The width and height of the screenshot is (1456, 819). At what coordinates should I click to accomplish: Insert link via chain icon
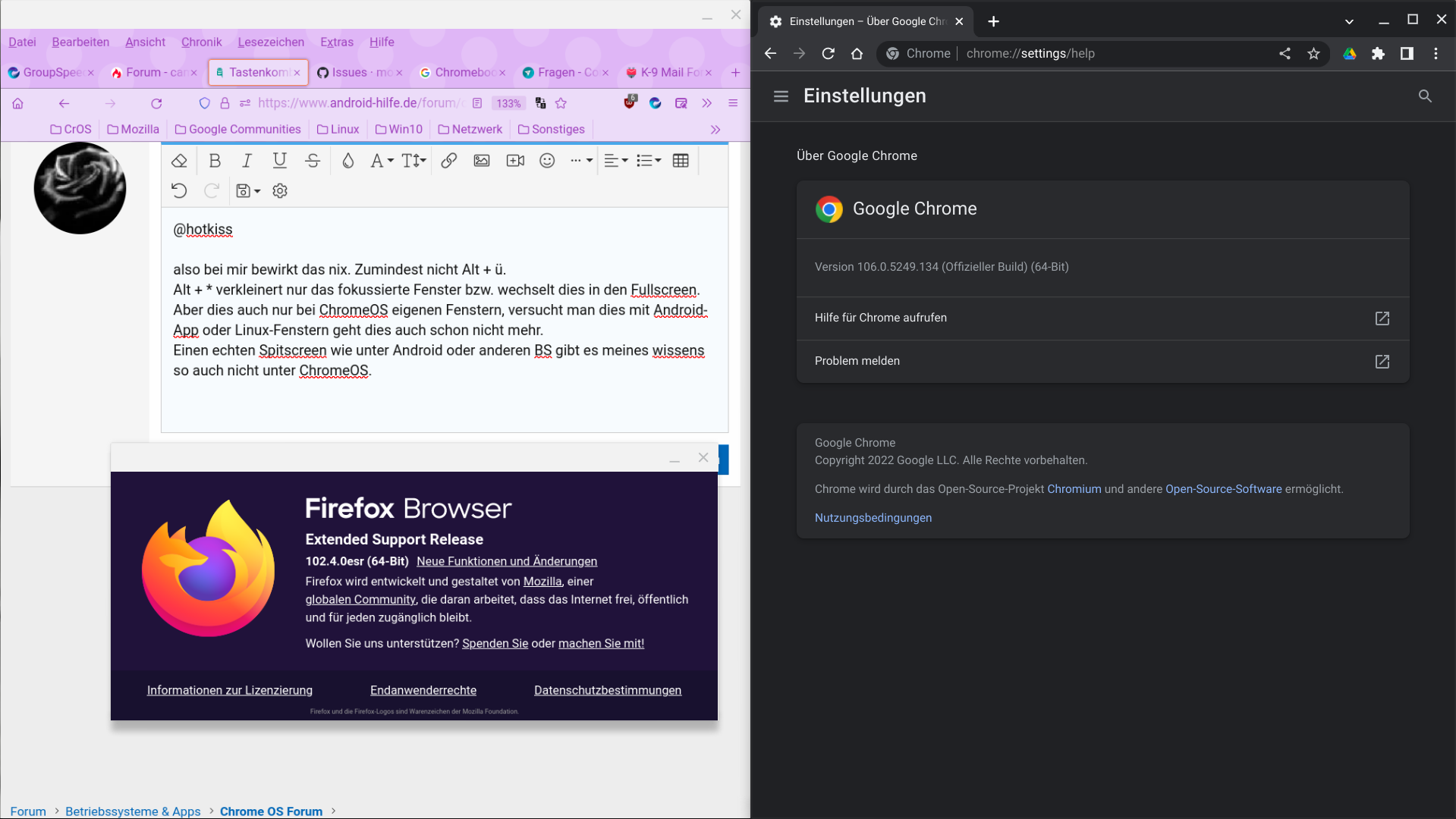[448, 161]
